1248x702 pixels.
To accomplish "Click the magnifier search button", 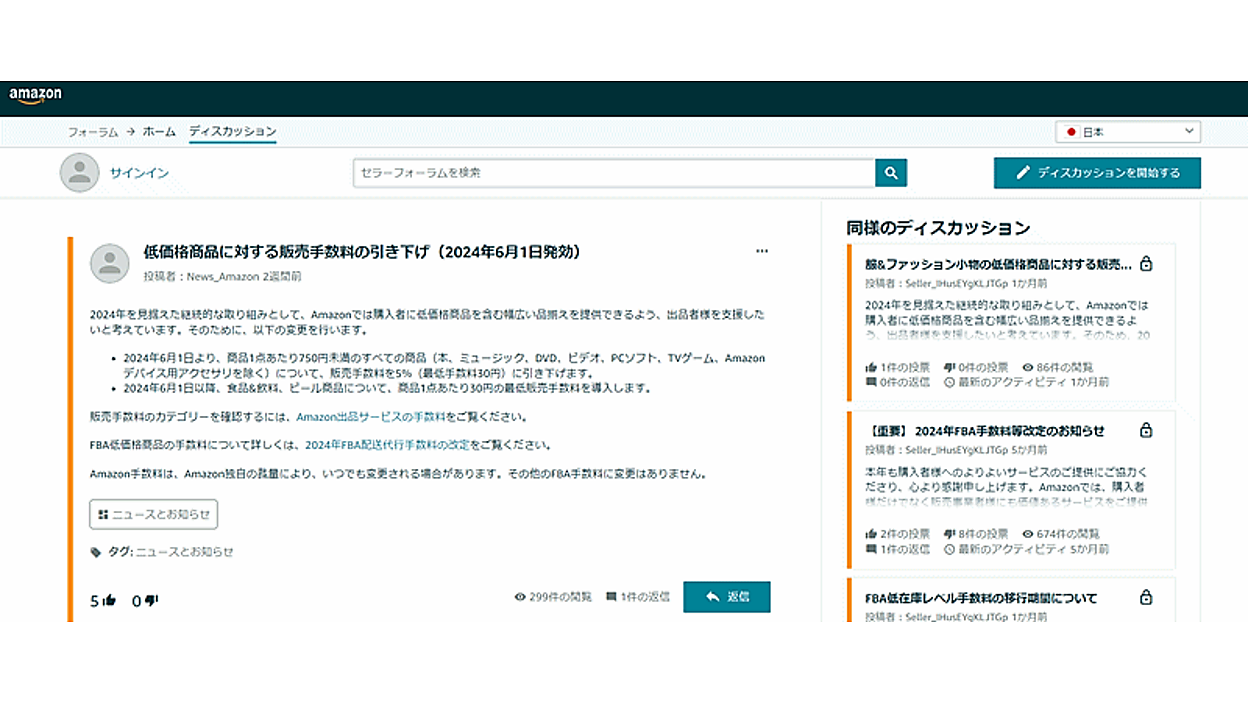I will point(891,173).
